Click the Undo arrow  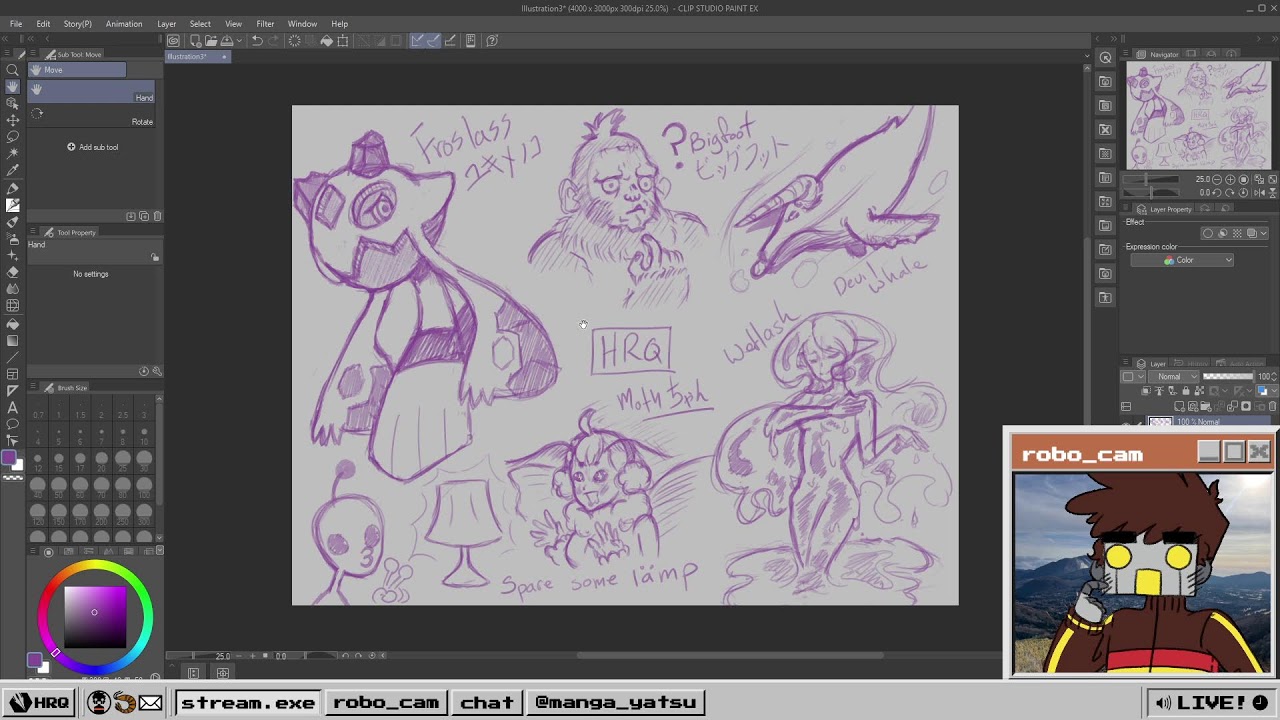257,41
